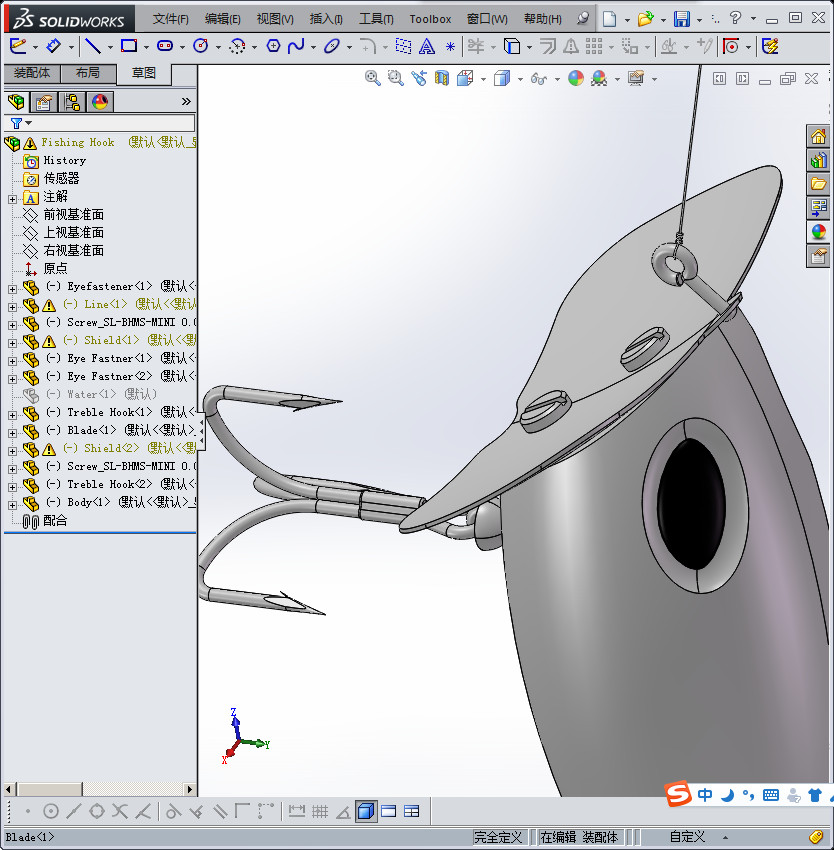The height and width of the screenshot is (850, 834).
Task: Open the Appearances color sphere in task pane
Action: pyautogui.click(x=818, y=231)
